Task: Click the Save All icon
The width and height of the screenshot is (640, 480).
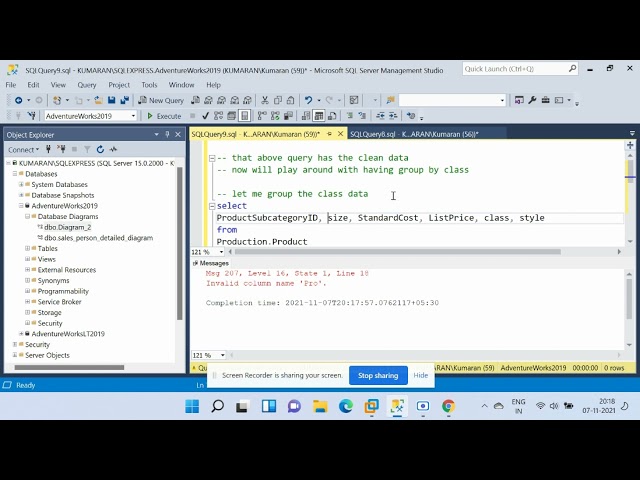Action: pyautogui.click(x=124, y=100)
